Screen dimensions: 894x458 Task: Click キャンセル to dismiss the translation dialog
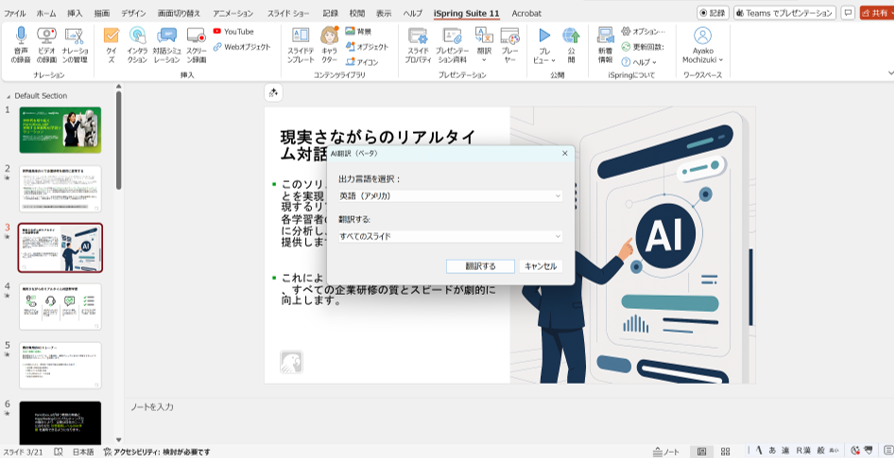point(540,266)
